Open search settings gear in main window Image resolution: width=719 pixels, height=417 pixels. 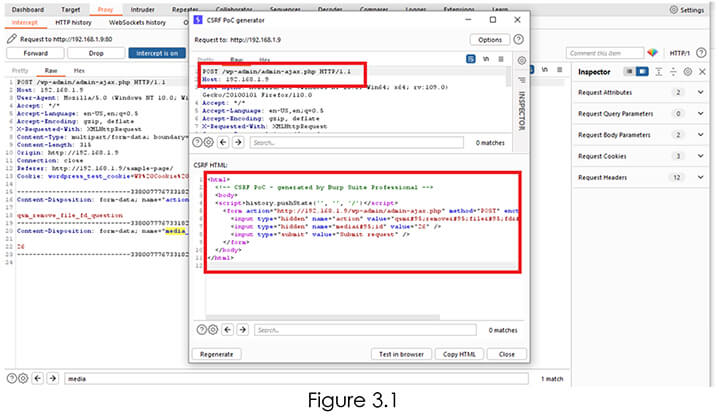[23, 378]
